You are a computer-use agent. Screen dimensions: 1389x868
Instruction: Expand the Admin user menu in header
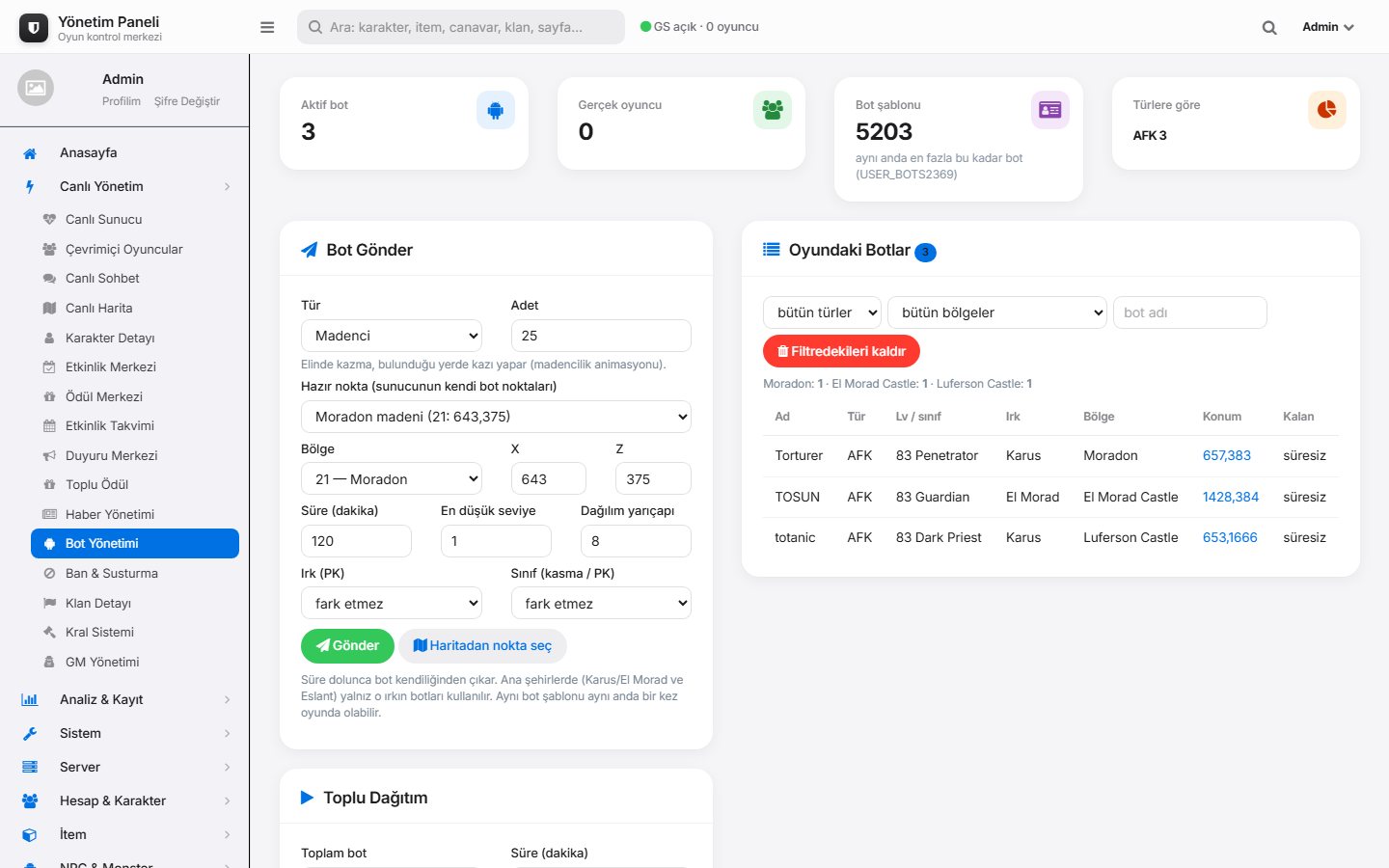click(x=1328, y=27)
